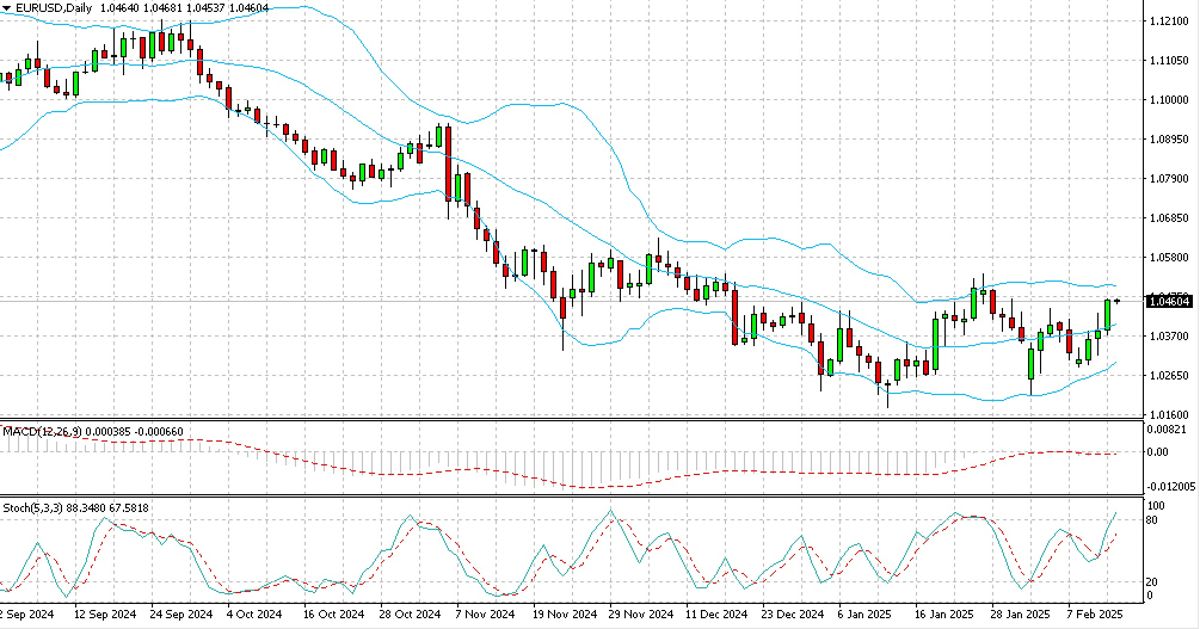This screenshot has height=629, width=1200.
Task: Click the small last candle at the price line
Action: point(1118,301)
